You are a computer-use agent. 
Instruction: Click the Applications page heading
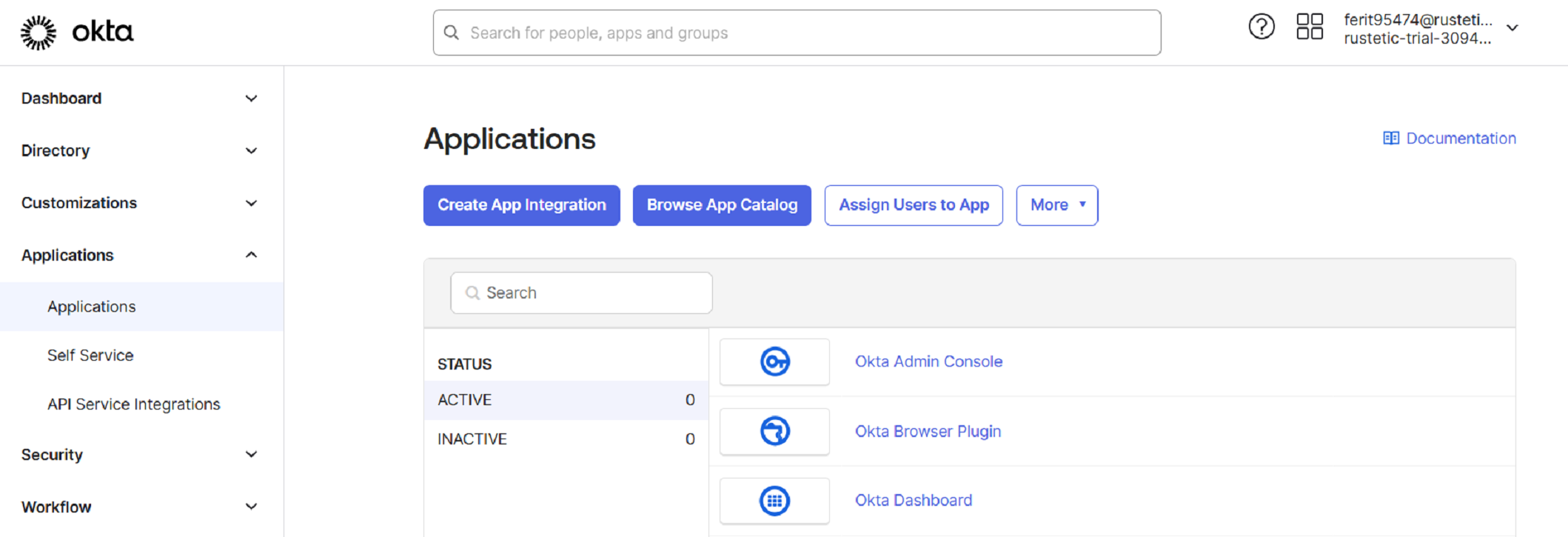[x=509, y=139]
